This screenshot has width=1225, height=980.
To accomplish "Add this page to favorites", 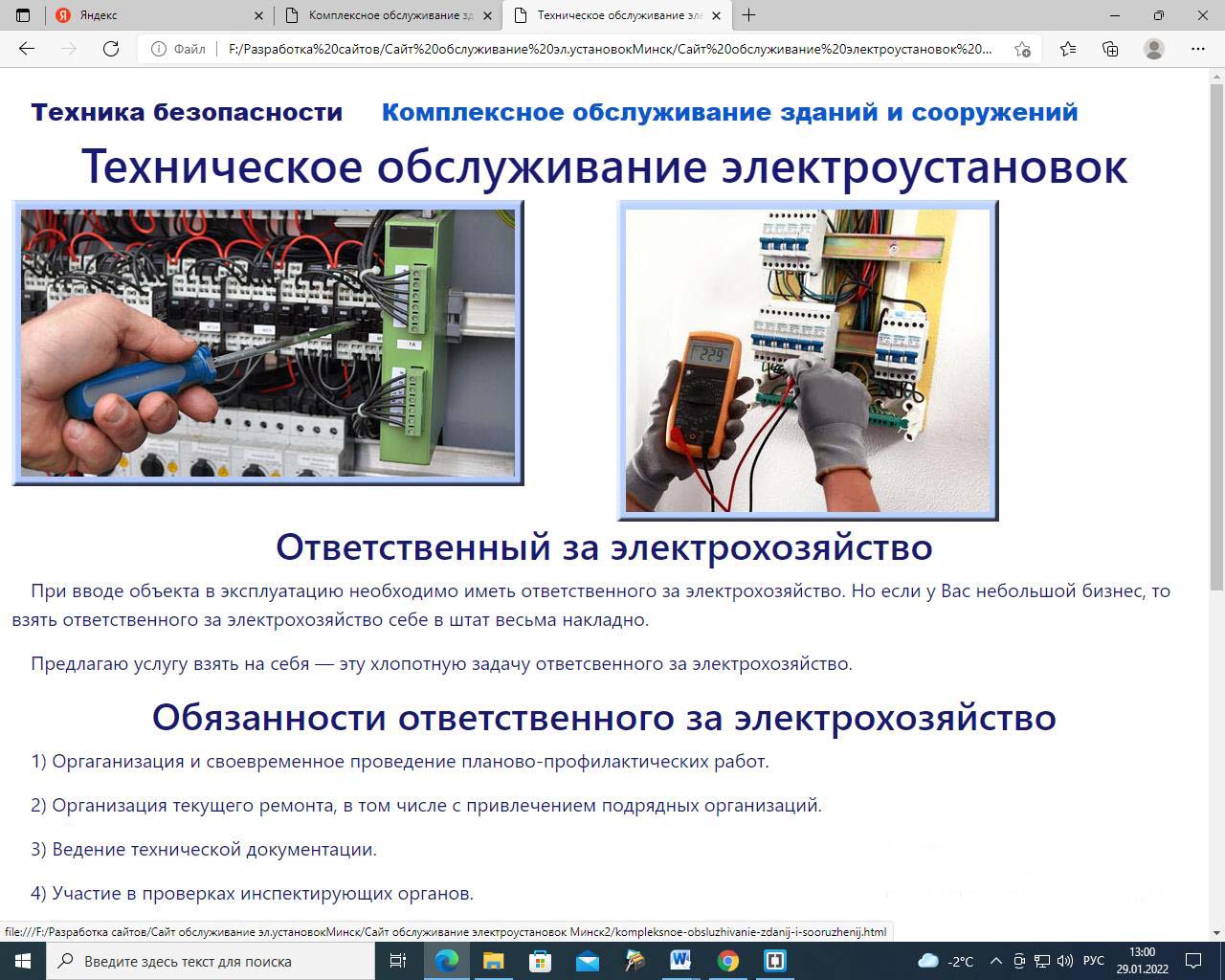I will coord(1022,49).
